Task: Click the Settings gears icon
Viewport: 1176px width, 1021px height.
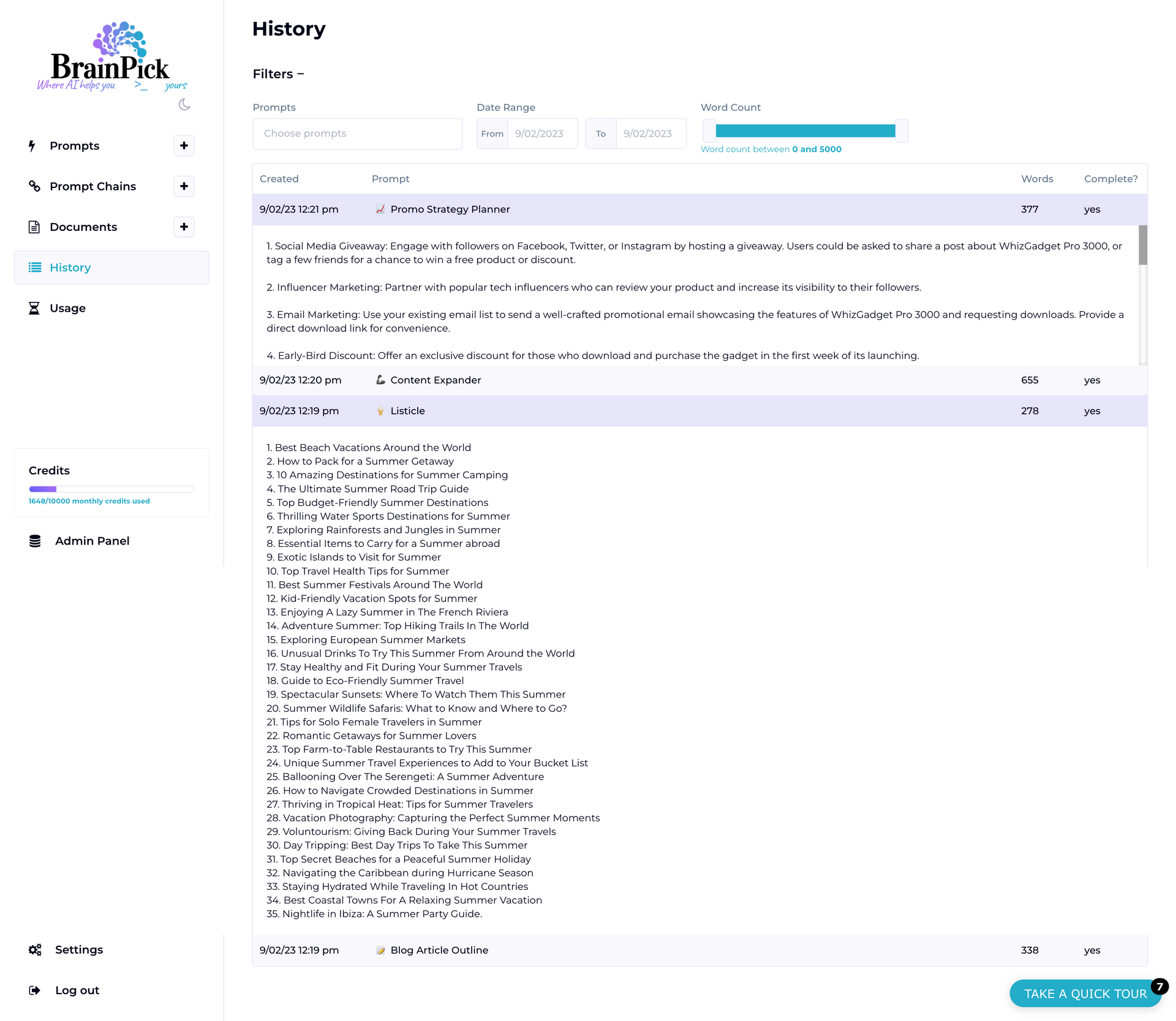Action: click(x=35, y=949)
